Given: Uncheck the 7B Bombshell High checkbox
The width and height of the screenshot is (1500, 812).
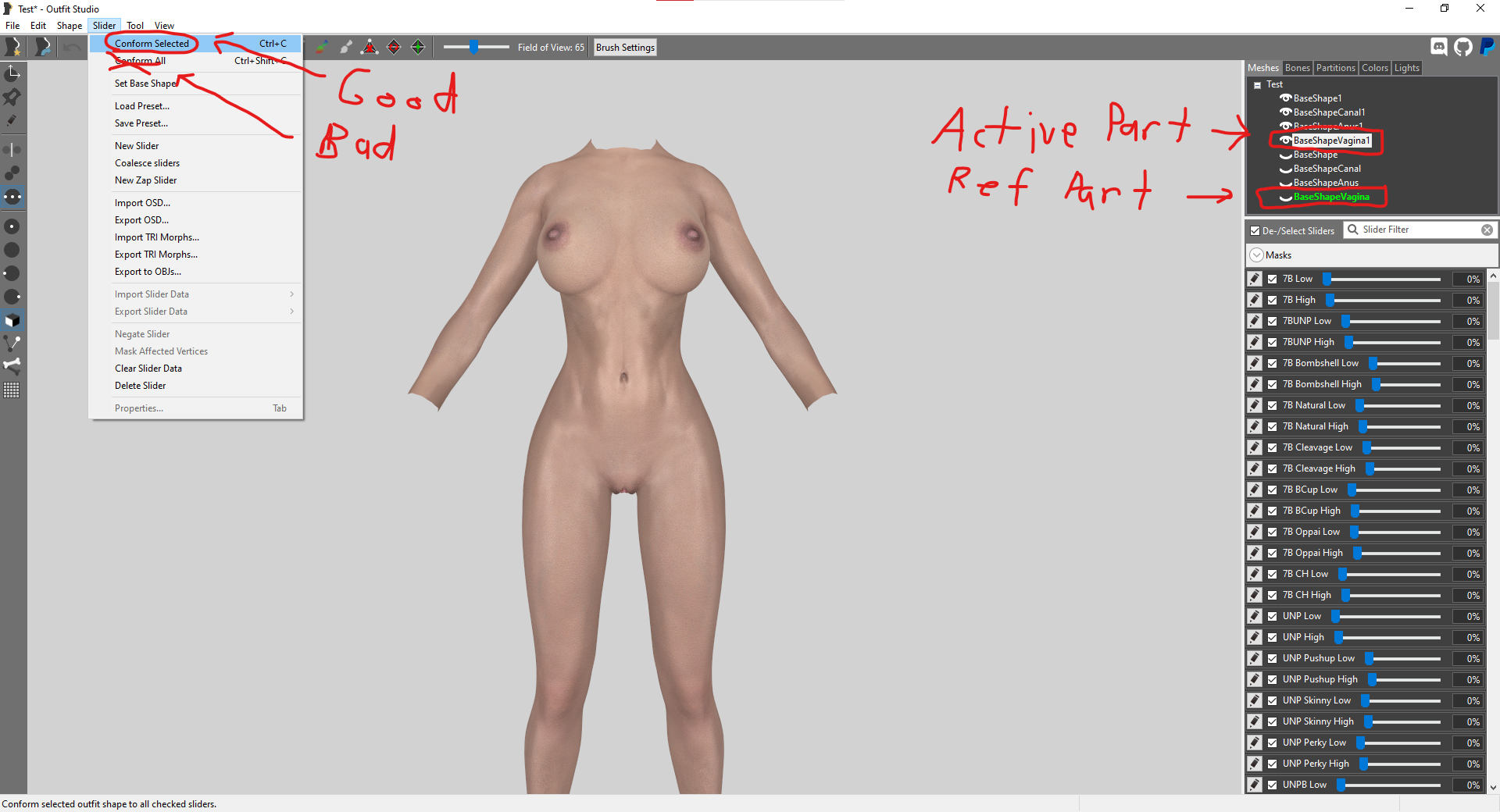Looking at the screenshot, I should pos(1273,384).
